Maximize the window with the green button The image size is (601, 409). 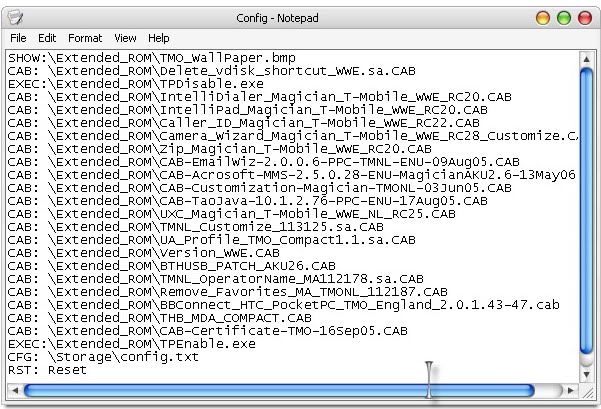pos(565,18)
